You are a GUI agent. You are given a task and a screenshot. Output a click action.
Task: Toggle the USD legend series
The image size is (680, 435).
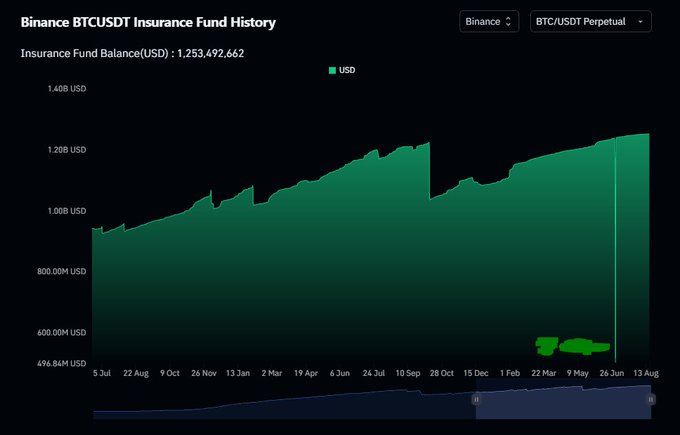point(342,70)
